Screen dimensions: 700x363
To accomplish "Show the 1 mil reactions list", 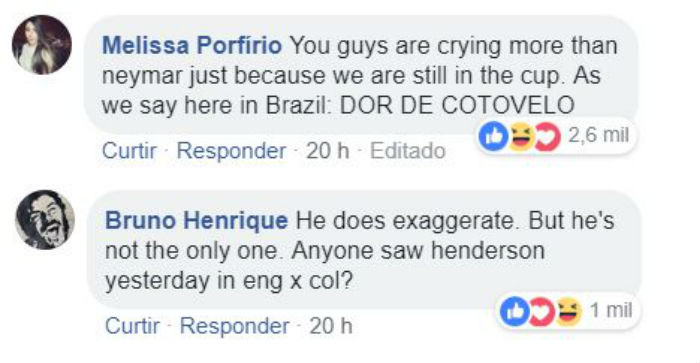I will pos(611,309).
